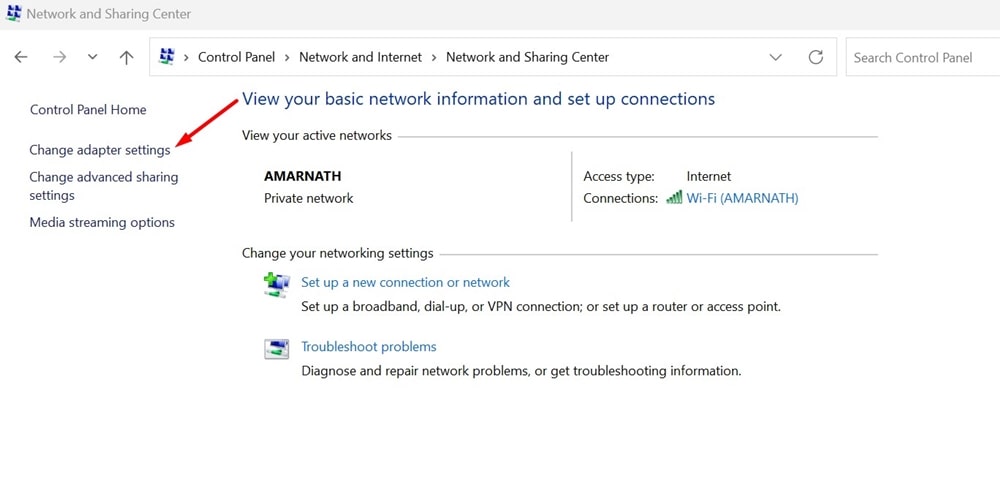The height and width of the screenshot is (479, 1000).
Task: Select the Network and Internet breadcrumb
Action: 360,58
